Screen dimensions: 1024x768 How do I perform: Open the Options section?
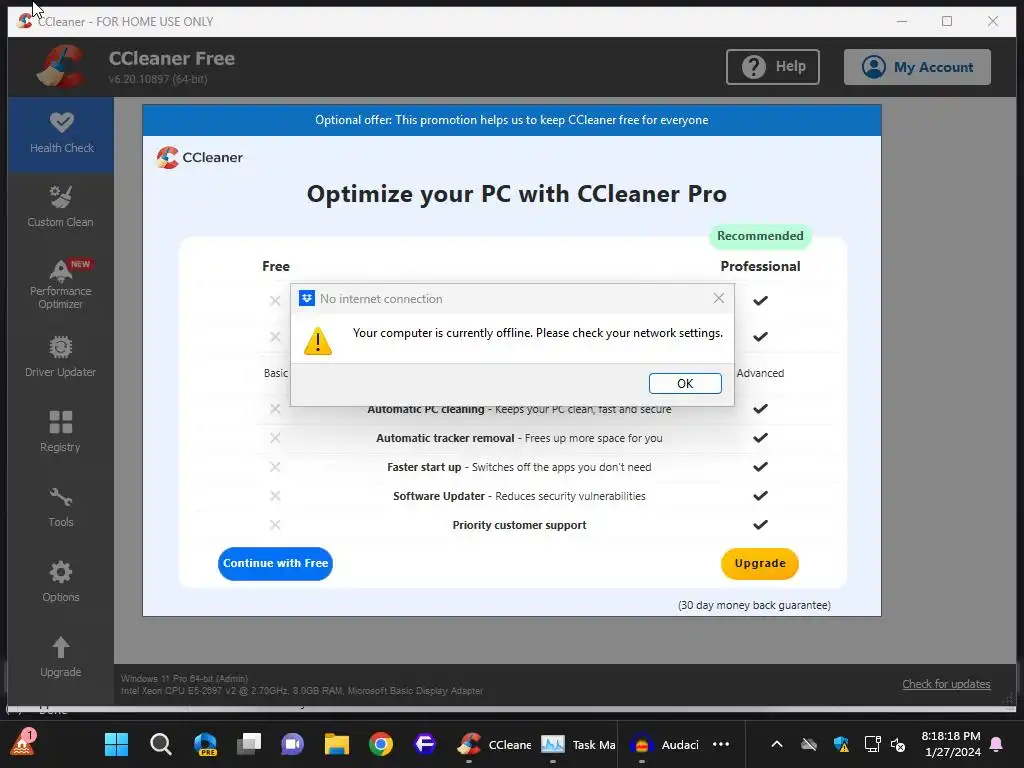point(61,582)
